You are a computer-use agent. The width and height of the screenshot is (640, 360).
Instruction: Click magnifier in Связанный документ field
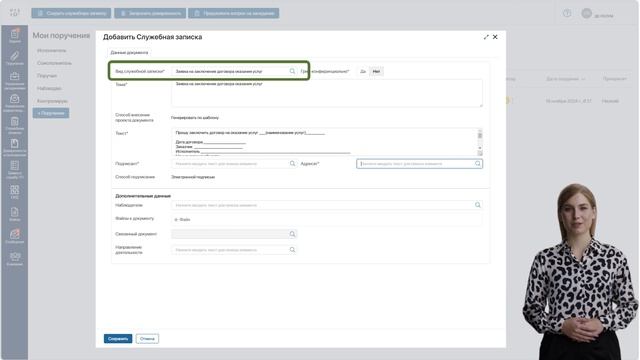(x=292, y=234)
